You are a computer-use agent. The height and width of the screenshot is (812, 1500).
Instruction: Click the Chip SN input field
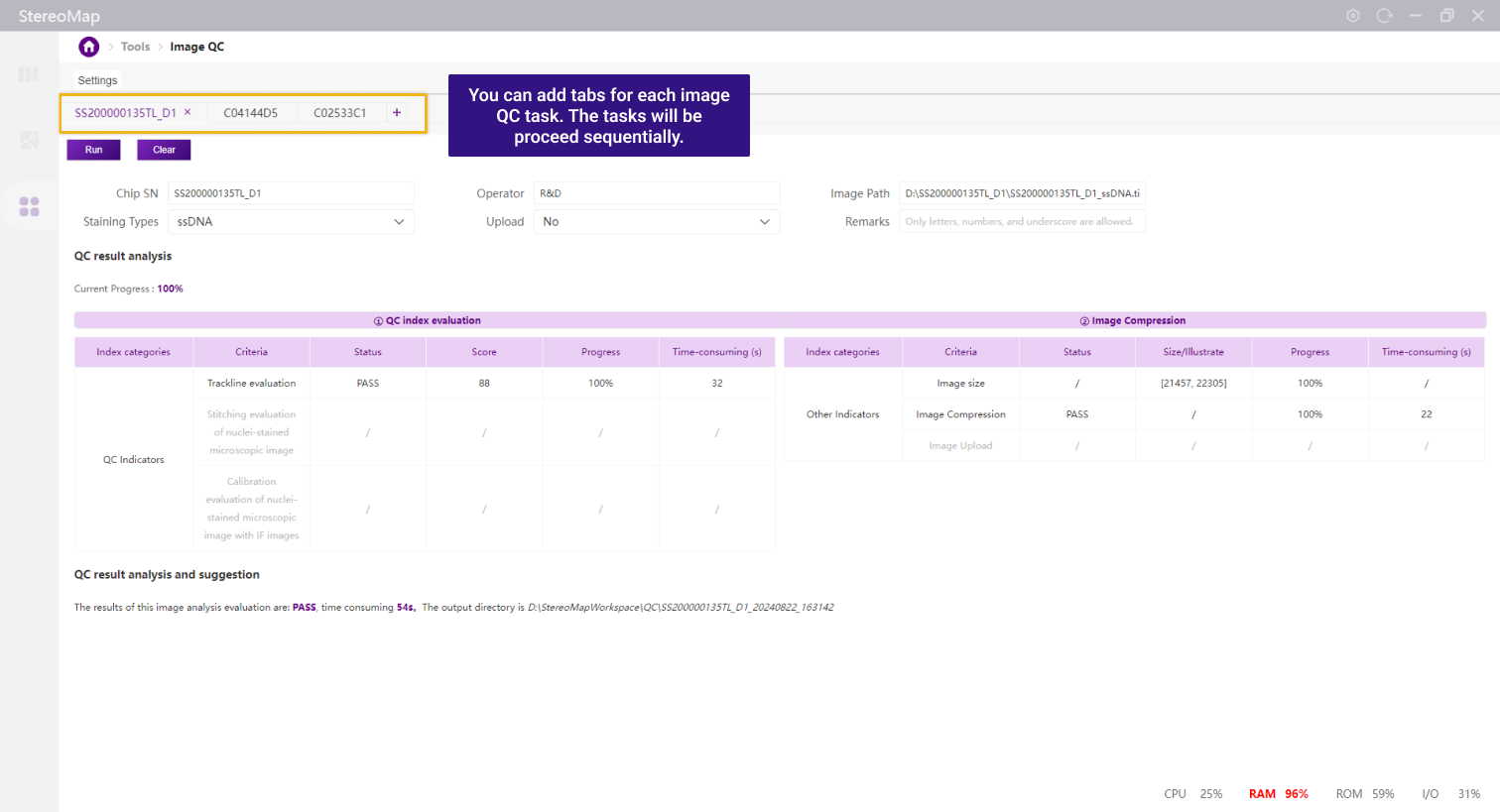click(x=291, y=193)
